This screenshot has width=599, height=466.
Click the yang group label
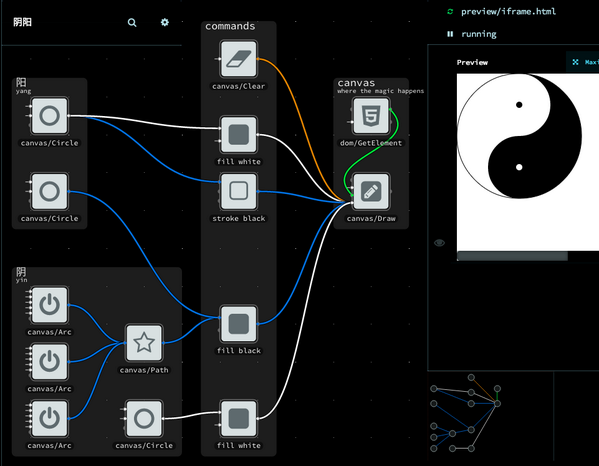click(x=23, y=86)
